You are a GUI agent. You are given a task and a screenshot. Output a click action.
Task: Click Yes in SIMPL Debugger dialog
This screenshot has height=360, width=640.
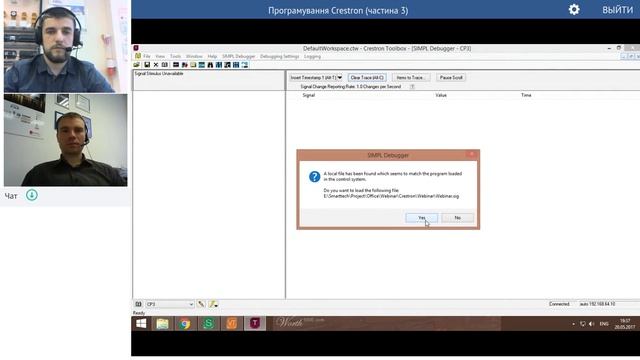[x=422, y=218]
